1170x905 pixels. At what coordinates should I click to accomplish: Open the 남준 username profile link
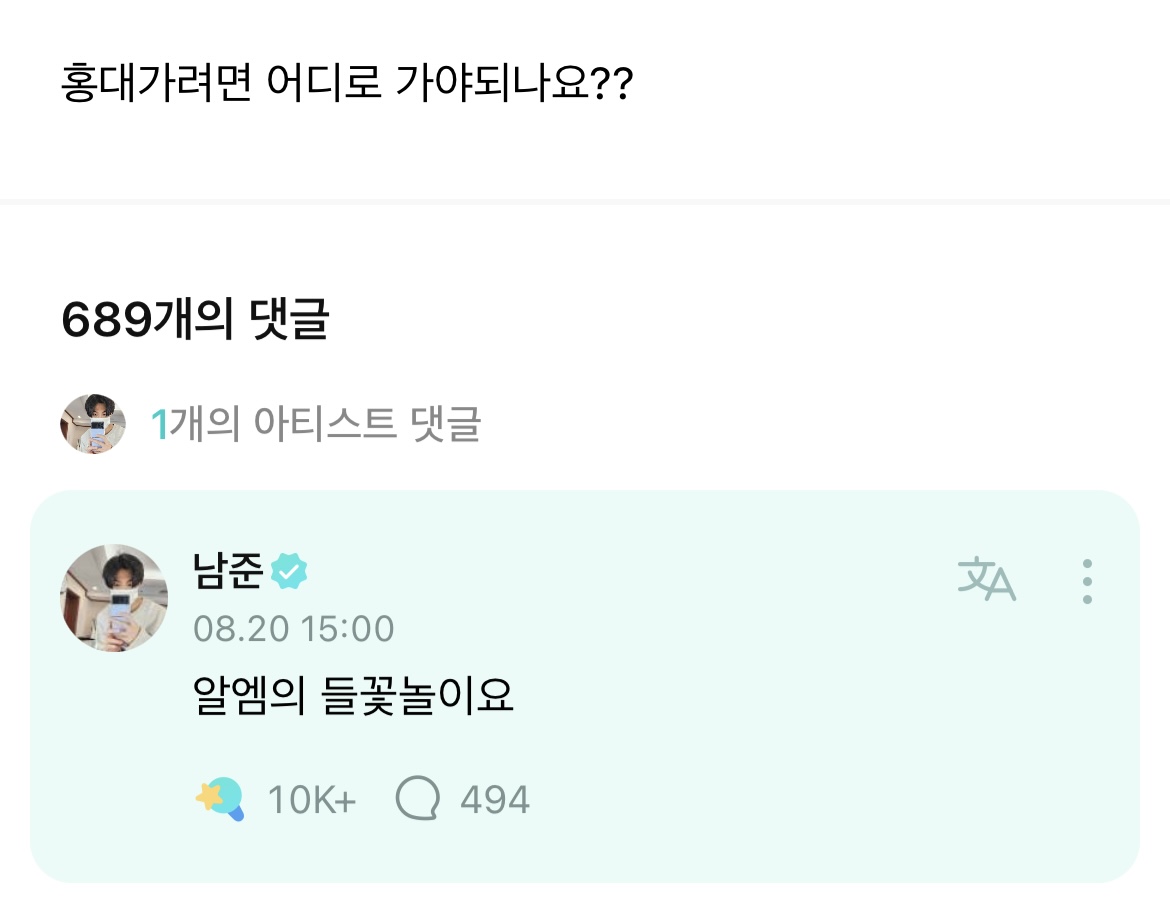(x=228, y=572)
